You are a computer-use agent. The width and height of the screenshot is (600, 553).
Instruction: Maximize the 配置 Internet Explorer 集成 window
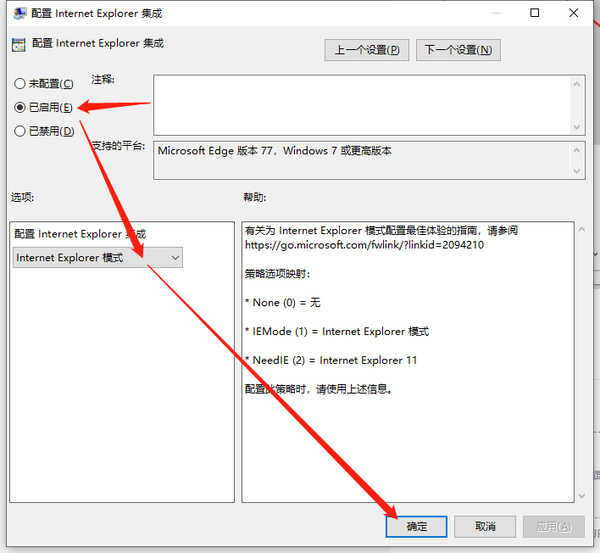[x=535, y=13]
